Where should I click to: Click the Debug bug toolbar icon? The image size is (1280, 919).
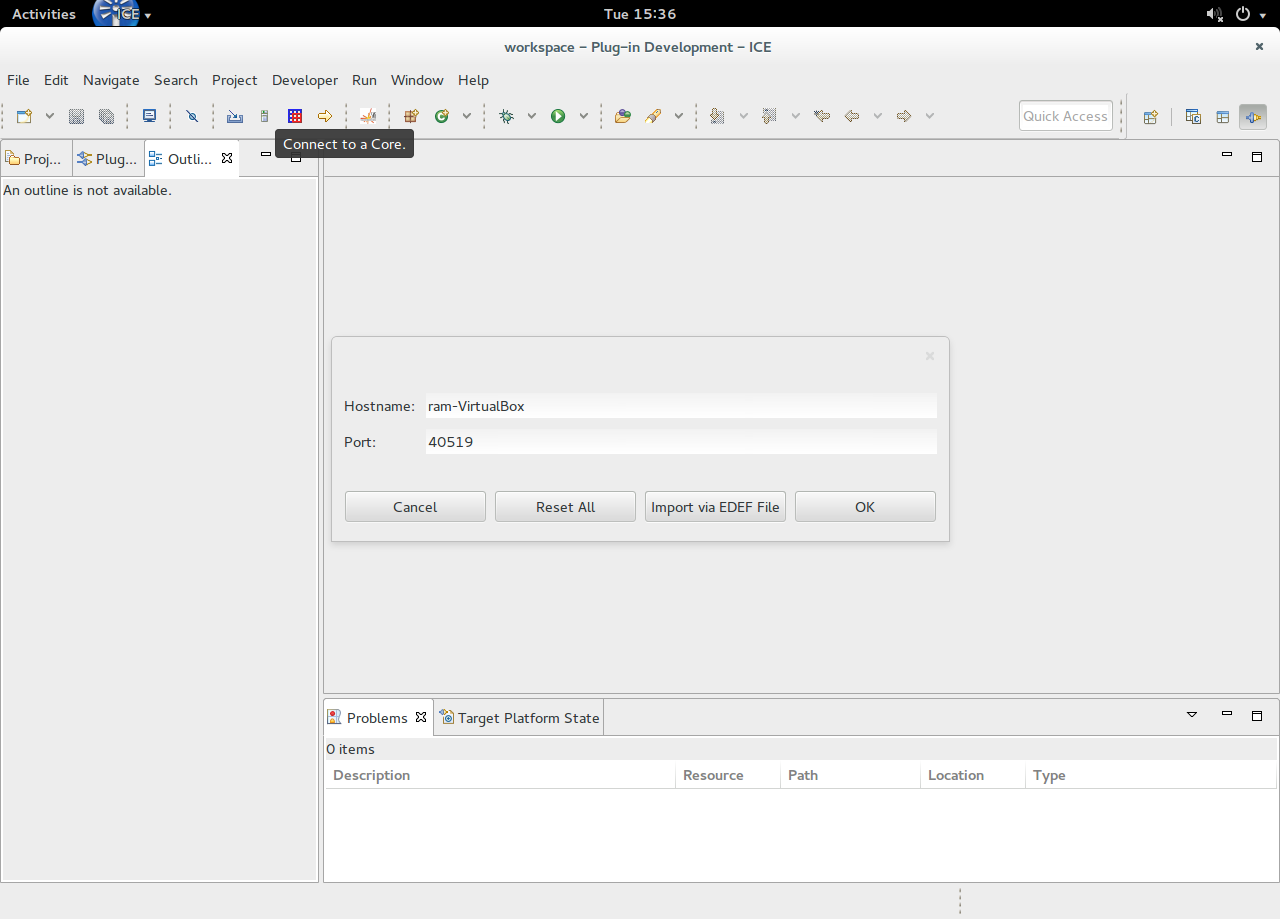(507, 116)
